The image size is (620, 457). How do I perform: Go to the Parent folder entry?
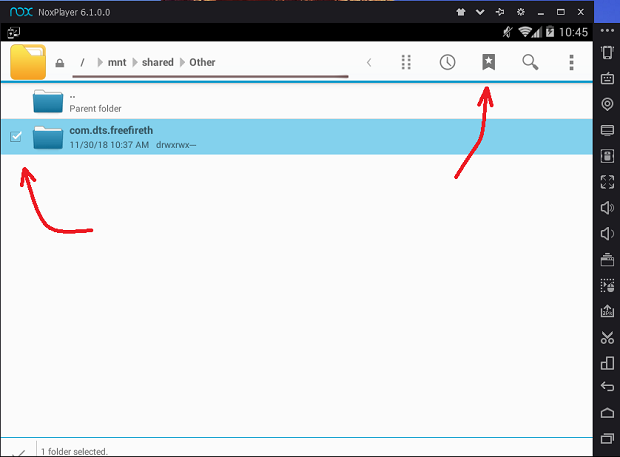(297, 101)
